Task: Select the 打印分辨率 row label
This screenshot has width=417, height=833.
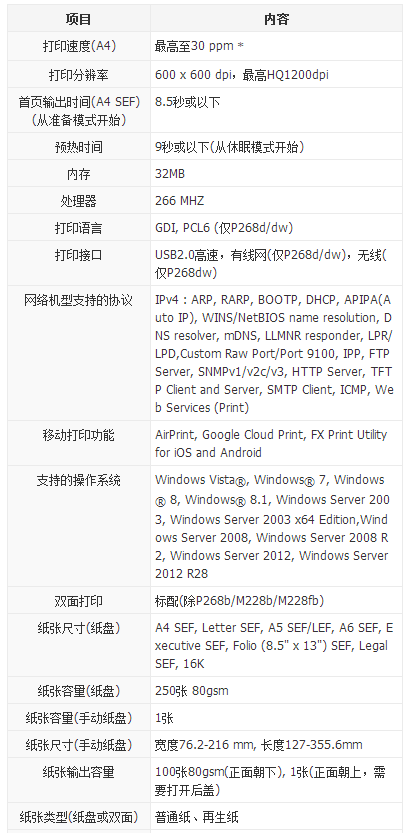Action: [79, 74]
